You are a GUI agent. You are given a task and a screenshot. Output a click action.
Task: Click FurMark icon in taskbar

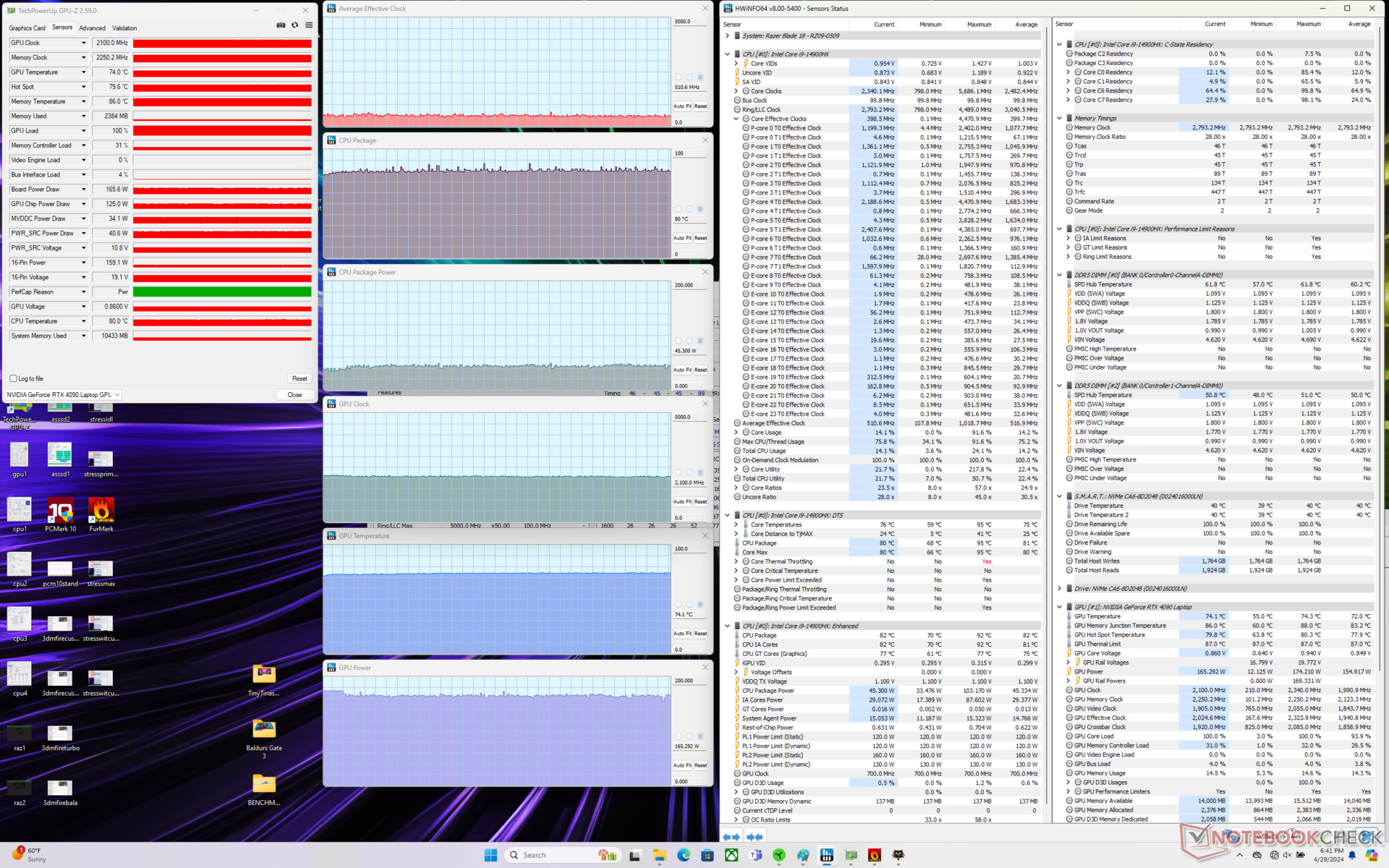coord(875,855)
